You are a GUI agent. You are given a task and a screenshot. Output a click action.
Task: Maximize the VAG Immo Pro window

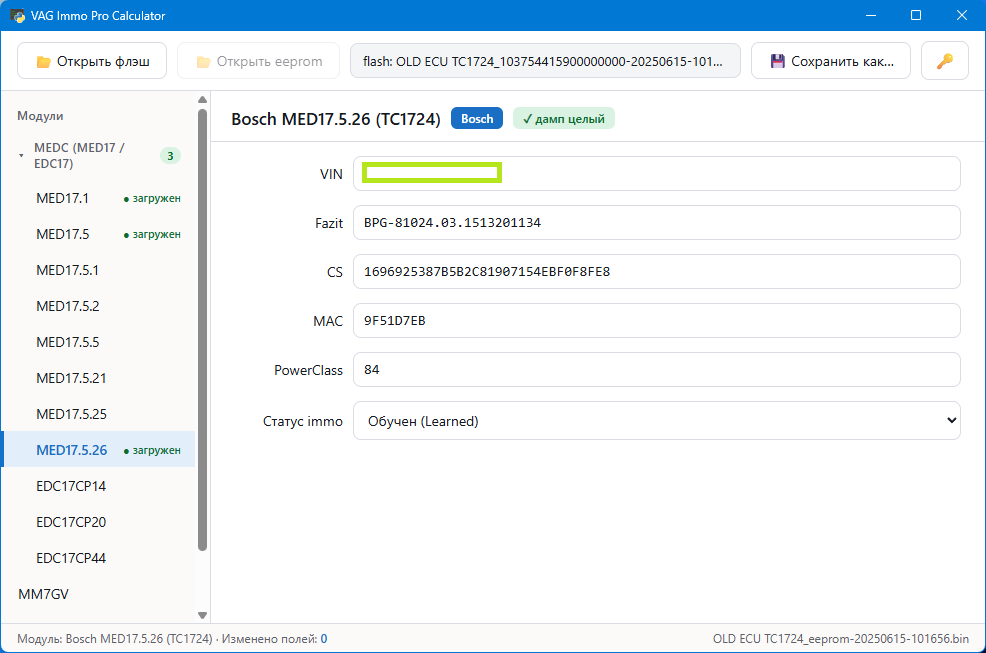pyautogui.click(x=916, y=15)
